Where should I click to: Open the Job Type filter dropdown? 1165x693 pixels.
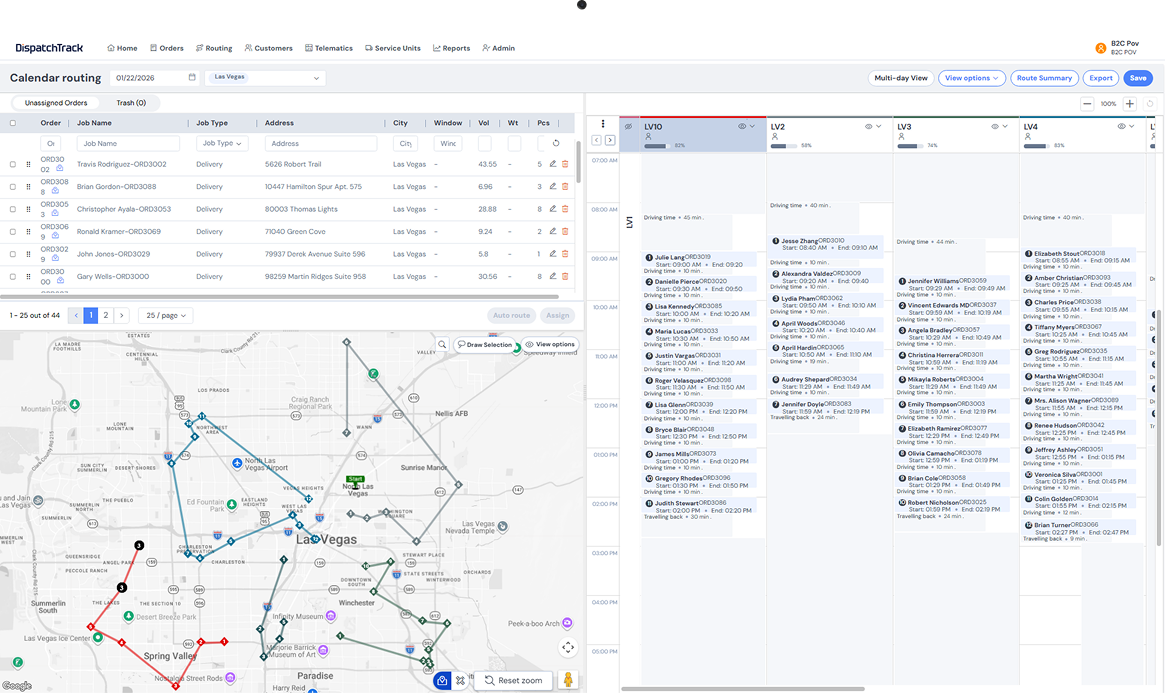click(221, 143)
